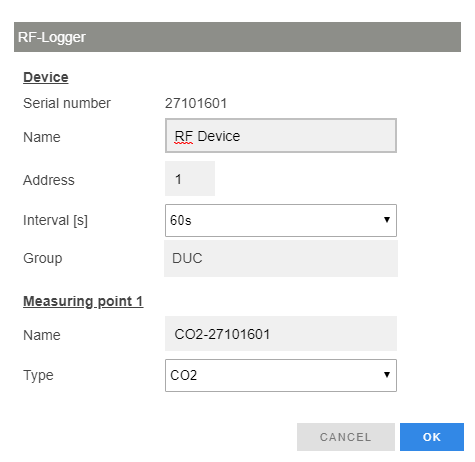The height and width of the screenshot is (462, 475).
Task: Select the Address field with value 1
Action: pyautogui.click(x=190, y=179)
